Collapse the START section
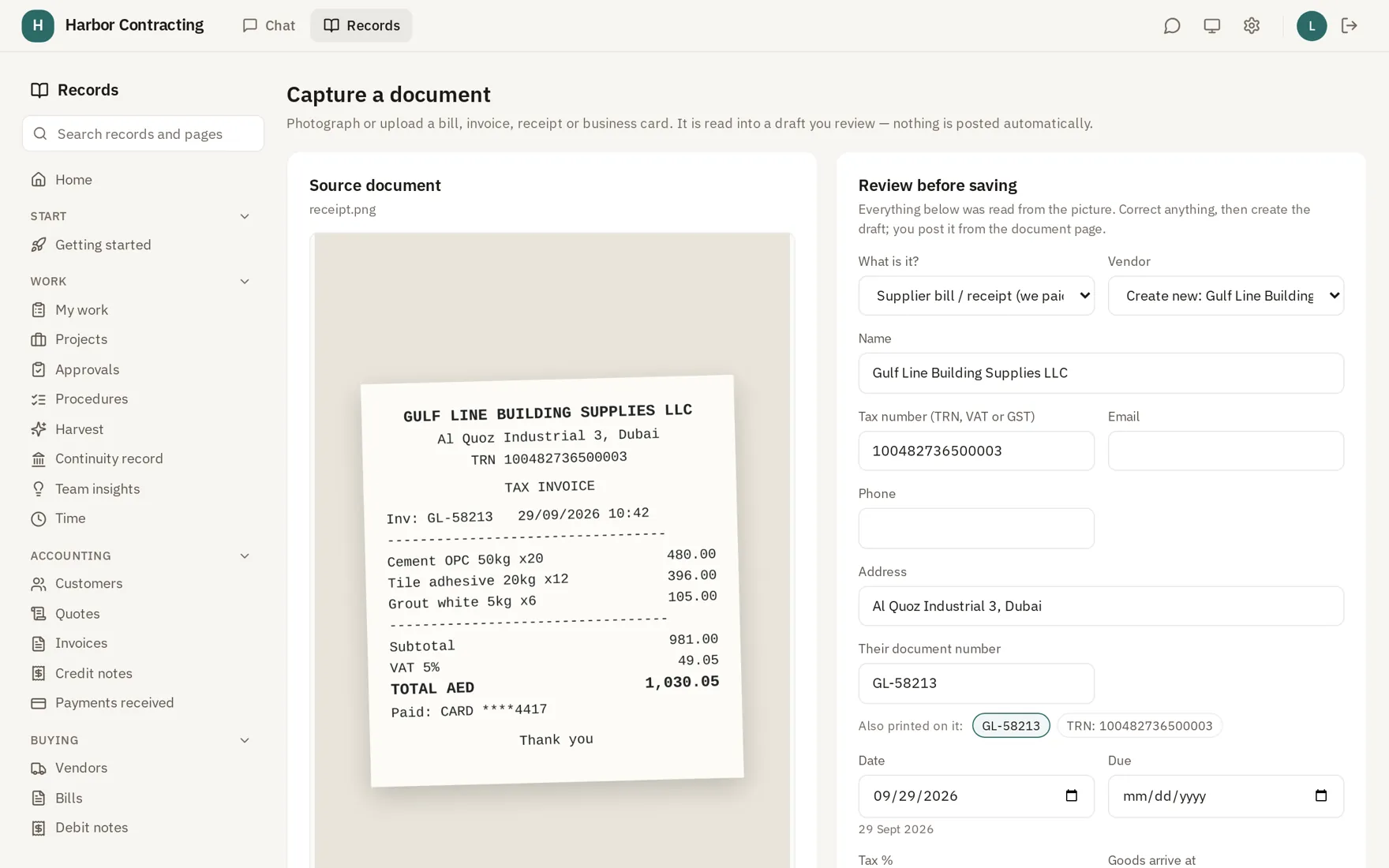 (245, 216)
